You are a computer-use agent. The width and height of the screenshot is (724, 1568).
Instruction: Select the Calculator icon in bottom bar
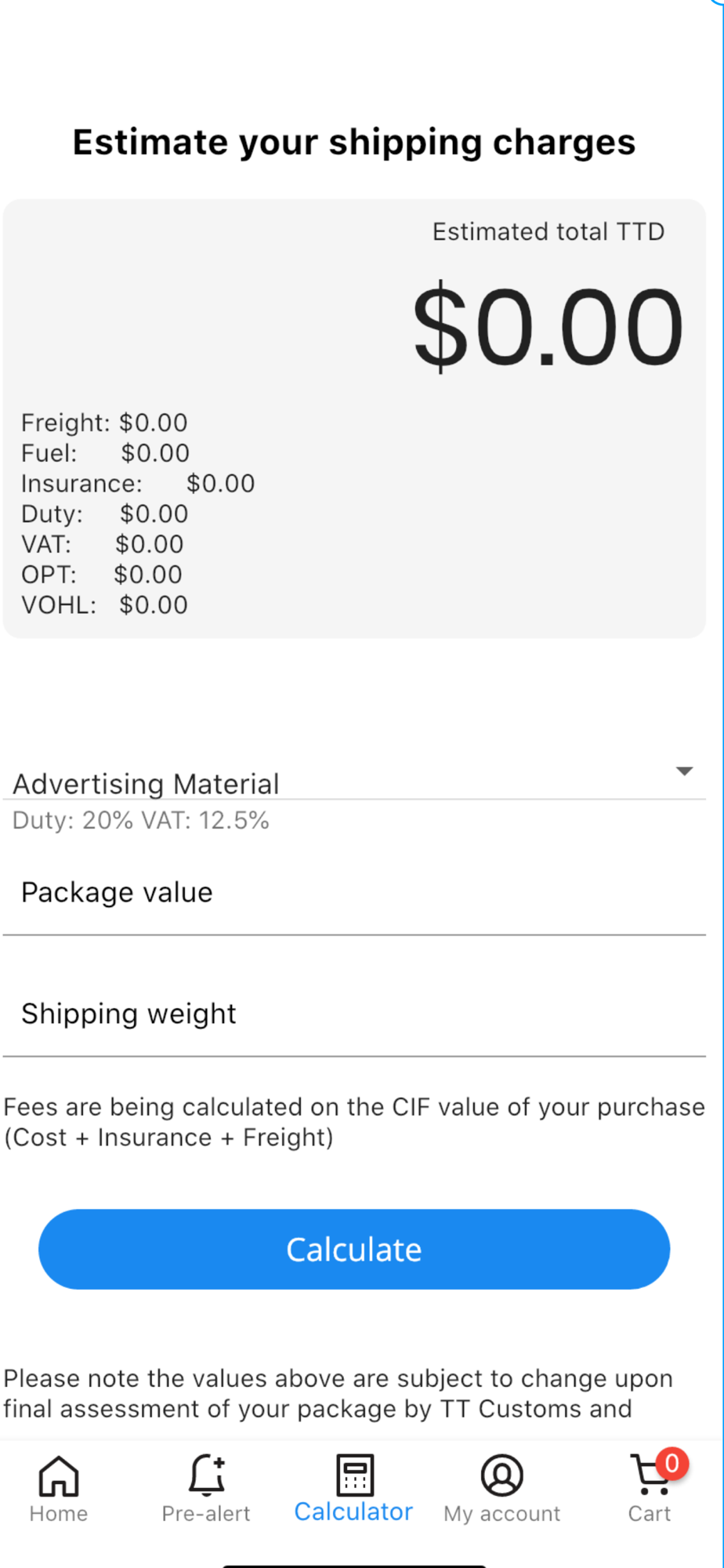coord(354,1475)
